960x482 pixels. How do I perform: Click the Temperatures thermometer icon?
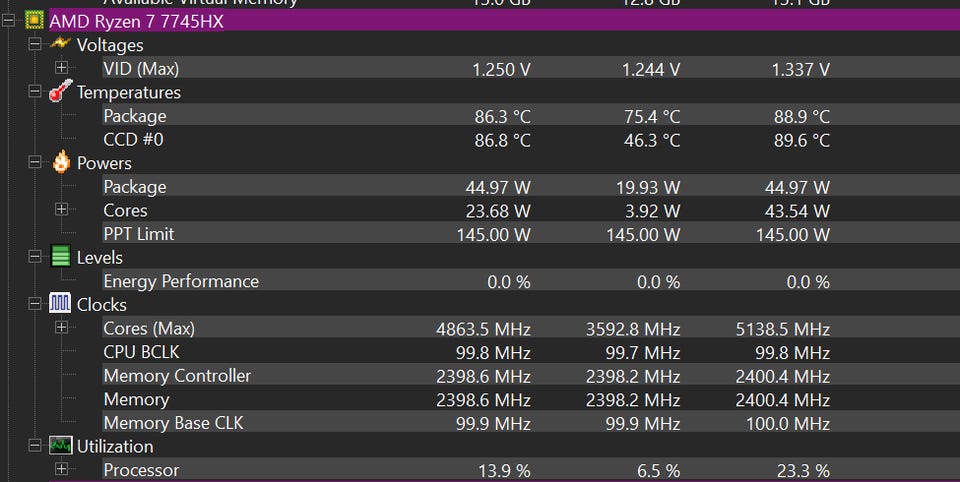(60, 91)
